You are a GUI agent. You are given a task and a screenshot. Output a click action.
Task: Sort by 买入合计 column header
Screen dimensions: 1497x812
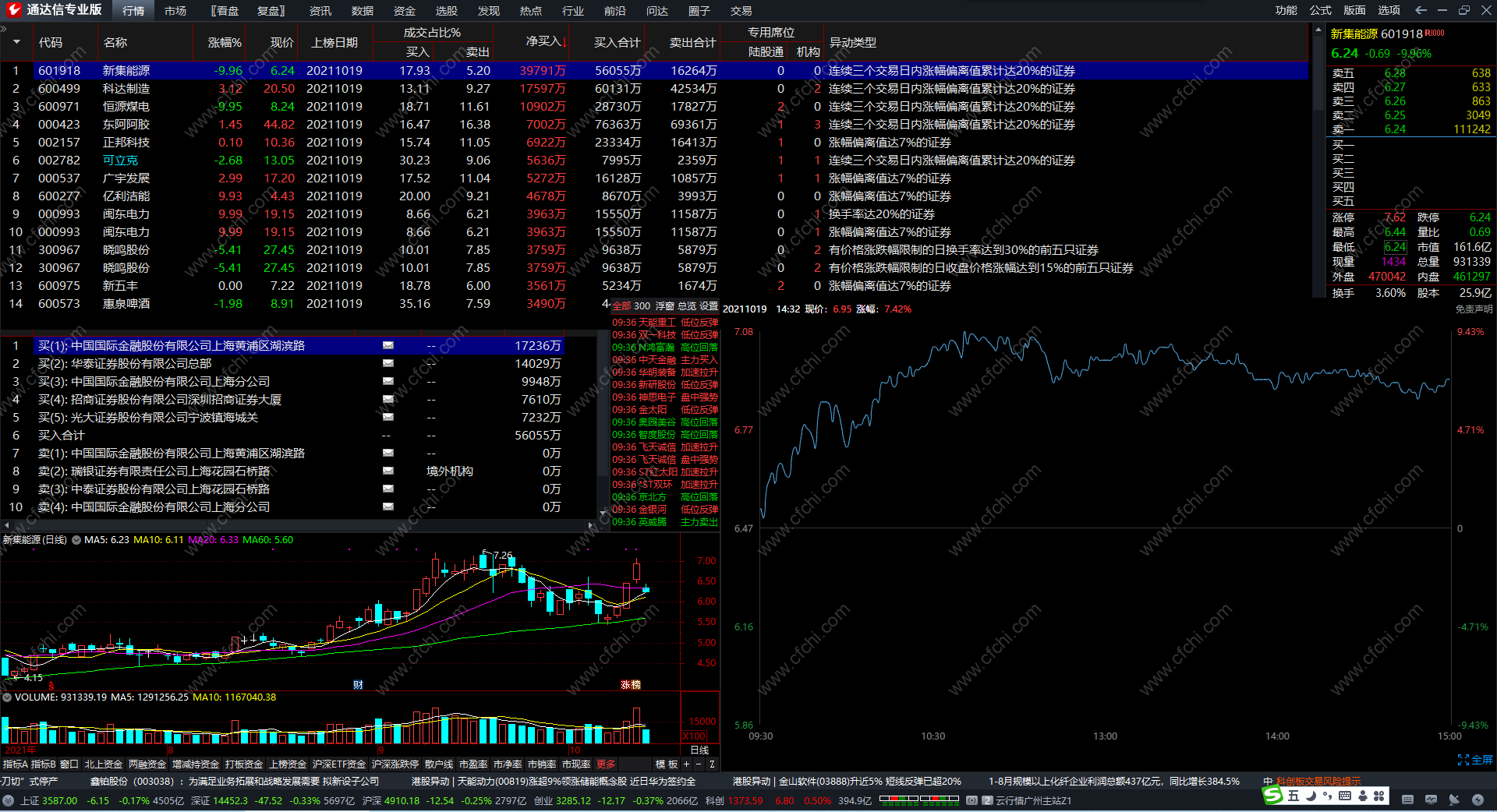(617, 42)
